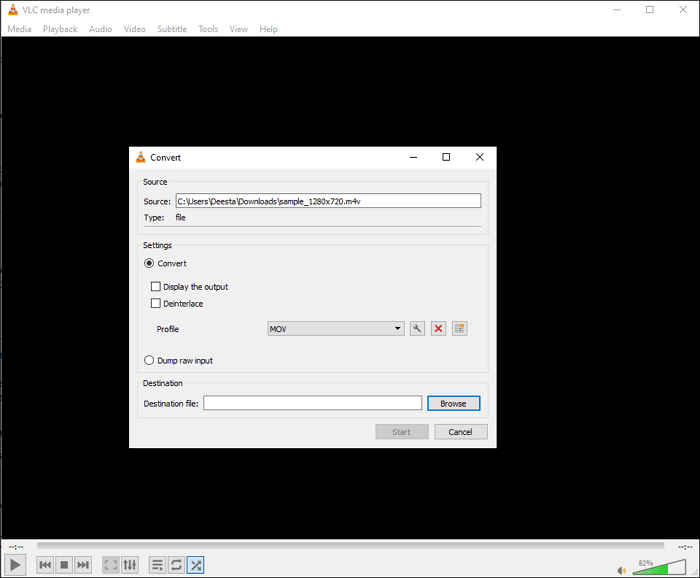Click Browse for destination file

[454, 403]
